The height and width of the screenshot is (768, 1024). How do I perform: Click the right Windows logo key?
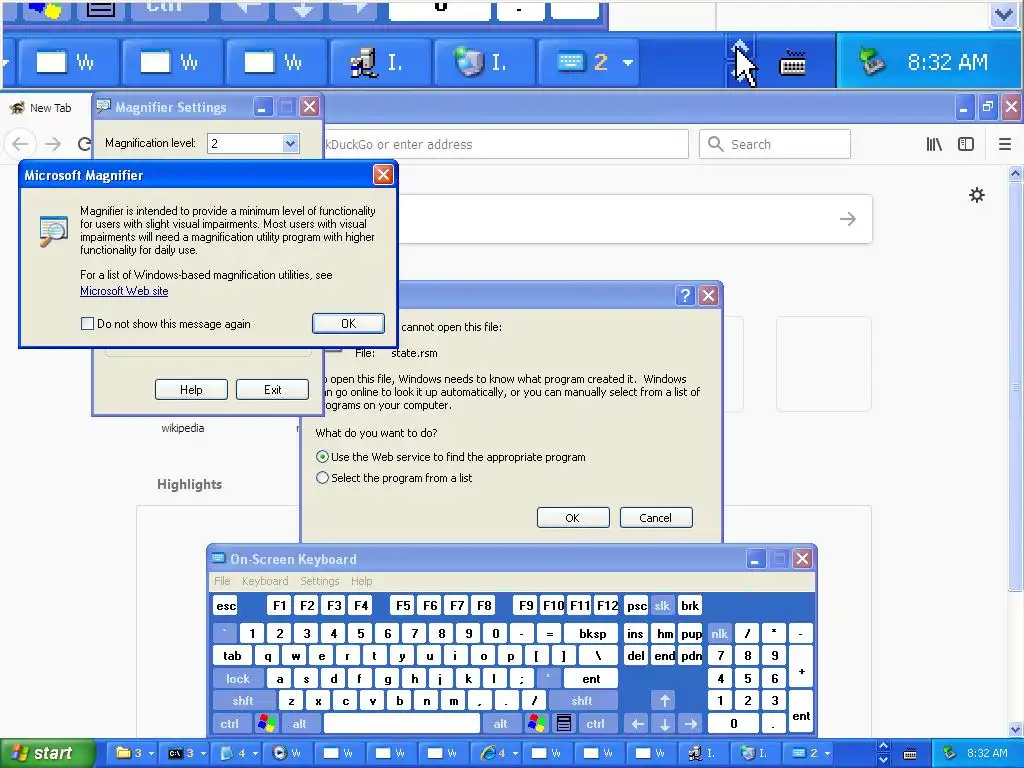point(537,724)
